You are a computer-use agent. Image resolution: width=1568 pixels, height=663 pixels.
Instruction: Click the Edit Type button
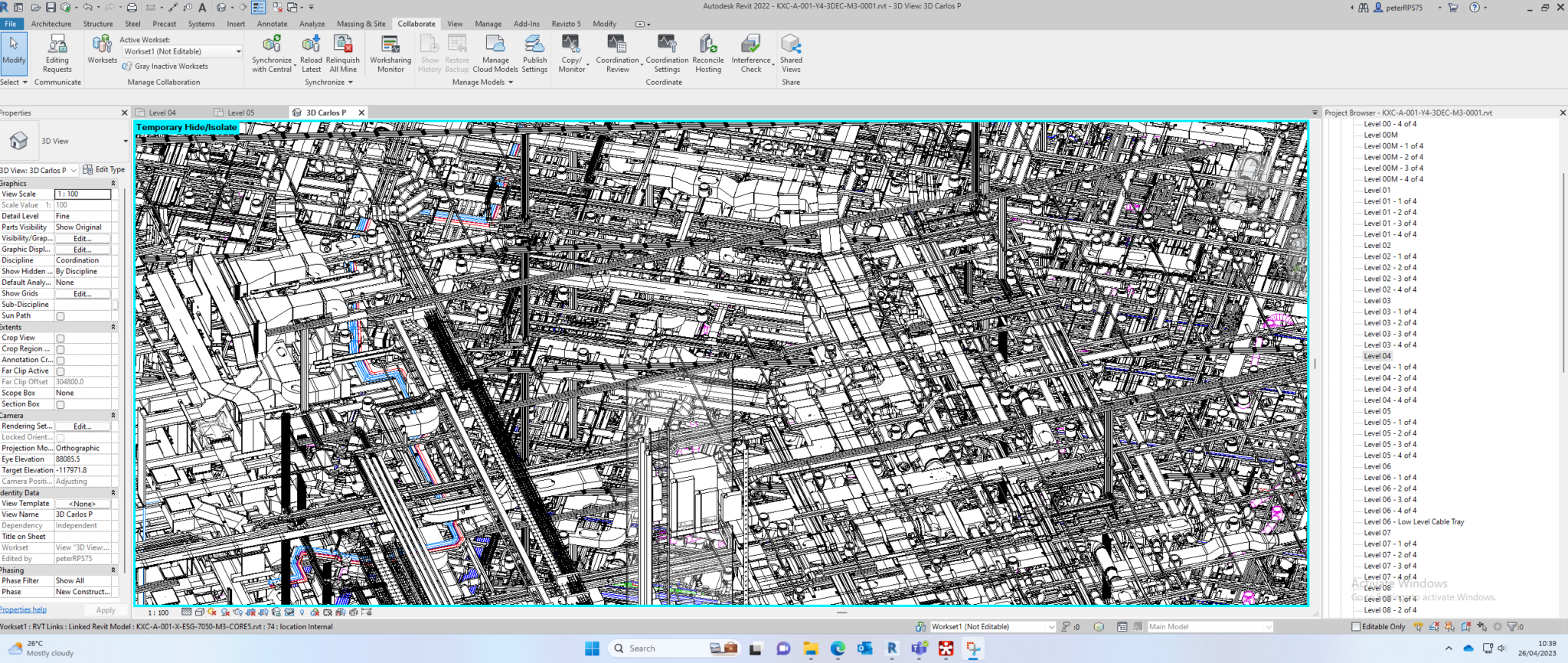click(104, 170)
